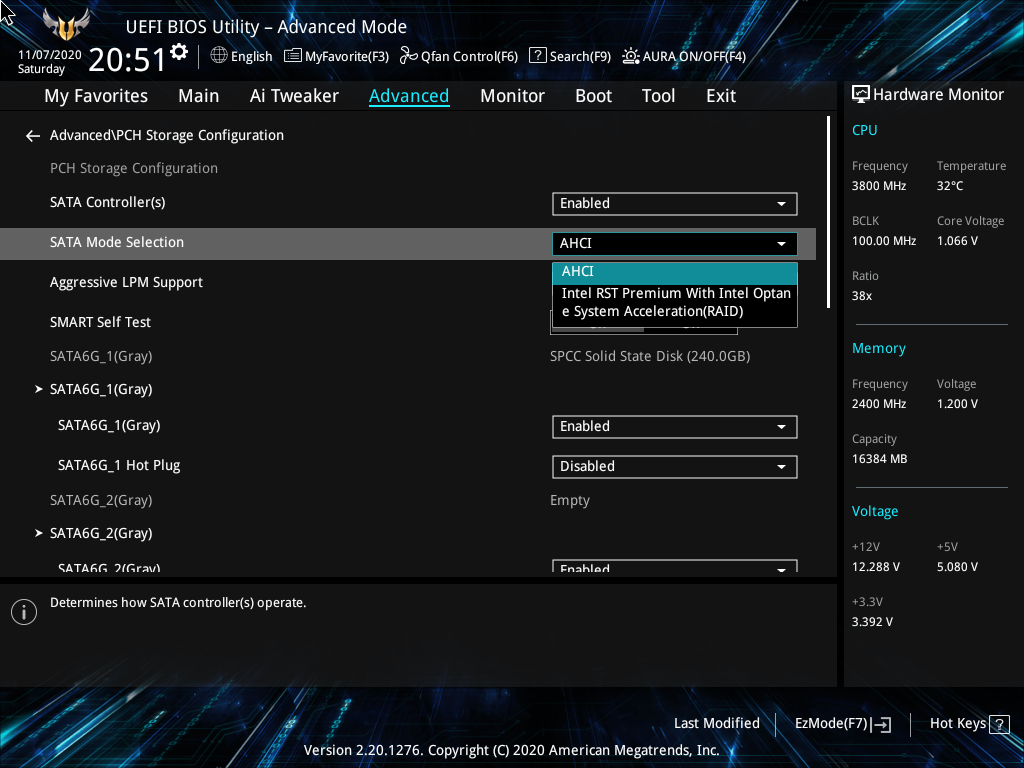Collapse the SATA6G_2(Gray) expander arrow

[x=39, y=534]
